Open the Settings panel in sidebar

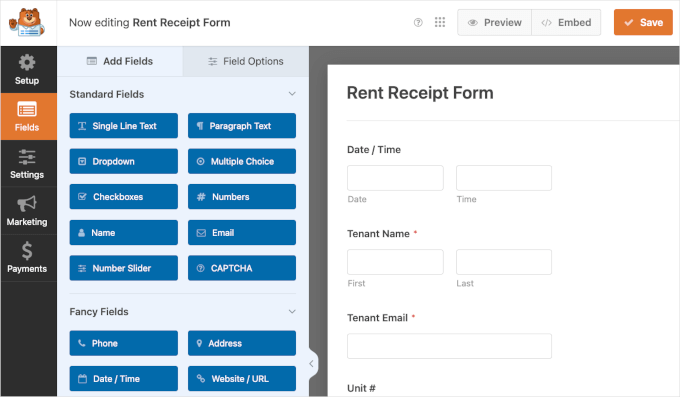[x=27, y=164]
